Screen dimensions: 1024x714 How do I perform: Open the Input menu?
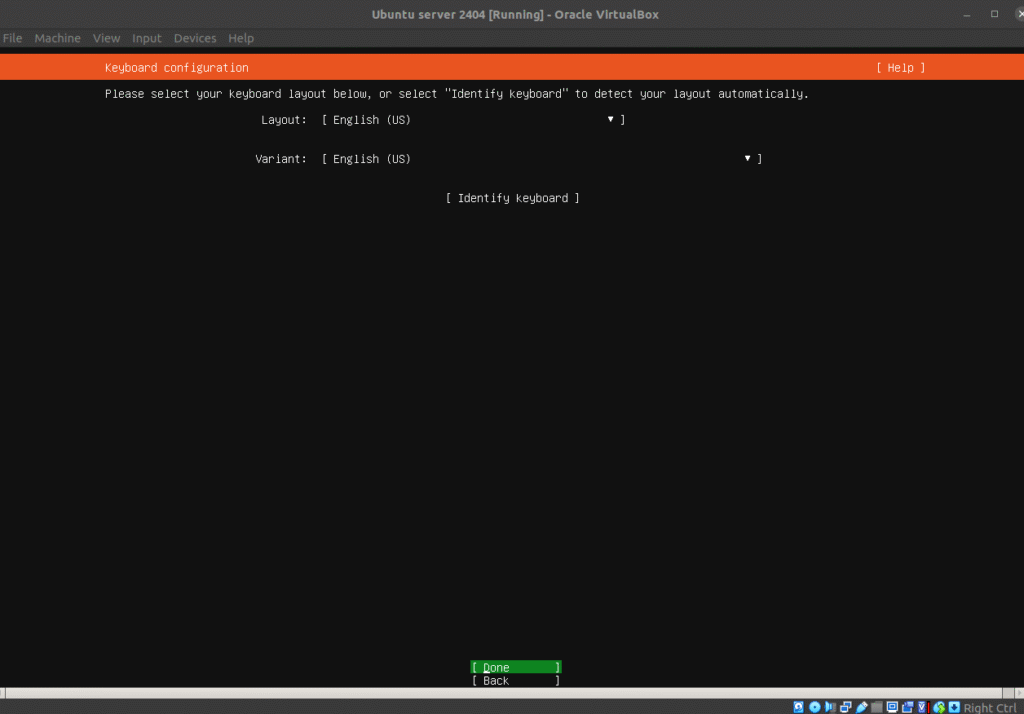[x=147, y=38]
